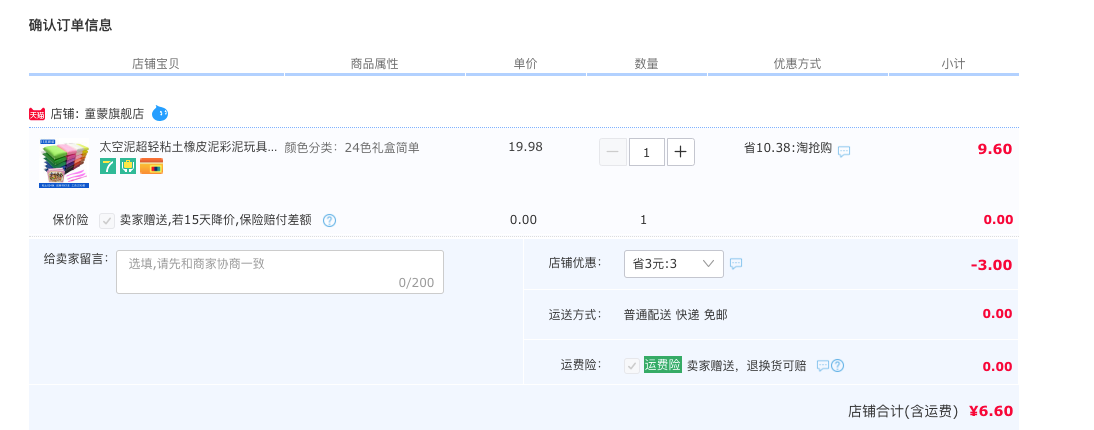Click the quantity input field showing 1
1094x430 pixels.
[647, 152]
